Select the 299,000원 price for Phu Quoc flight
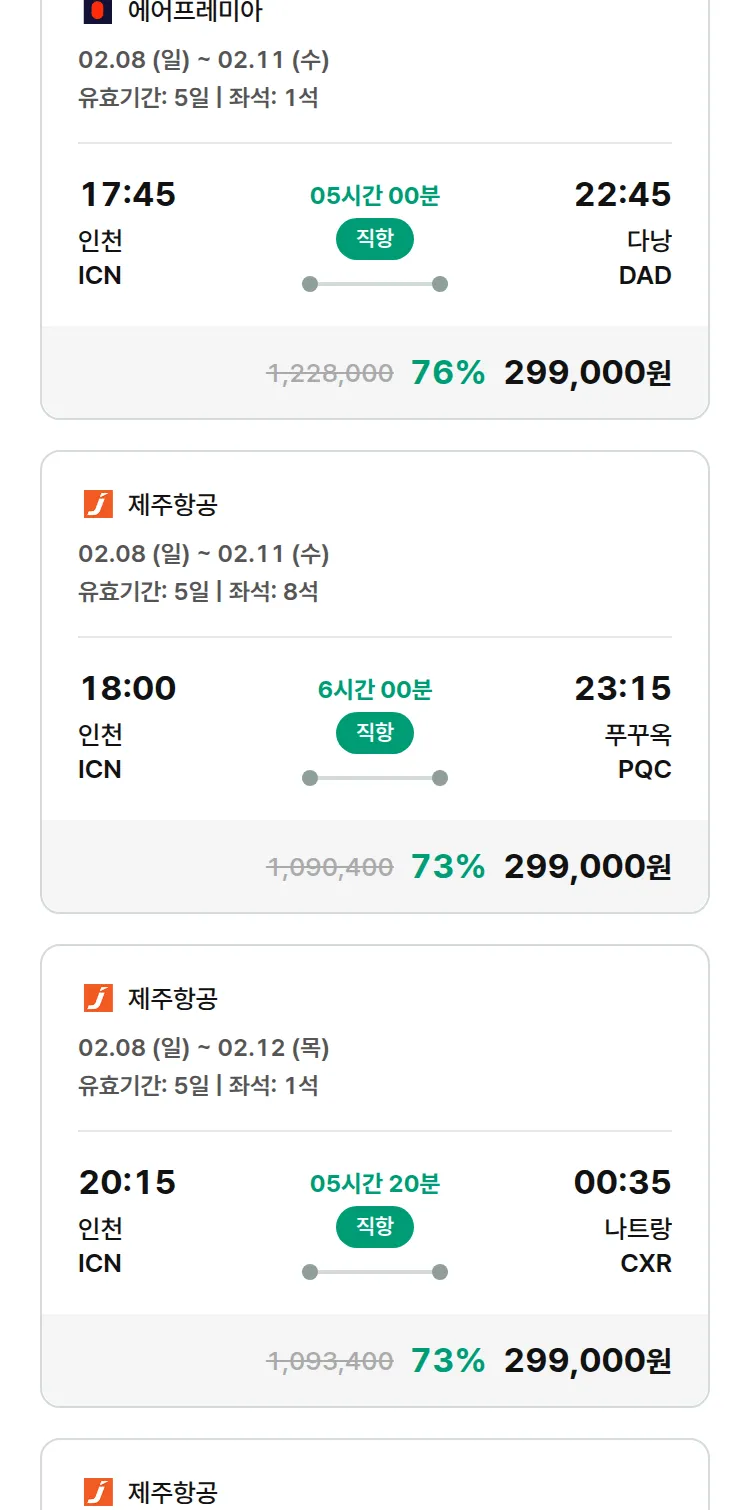The image size is (750, 1510). tap(587, 867)
